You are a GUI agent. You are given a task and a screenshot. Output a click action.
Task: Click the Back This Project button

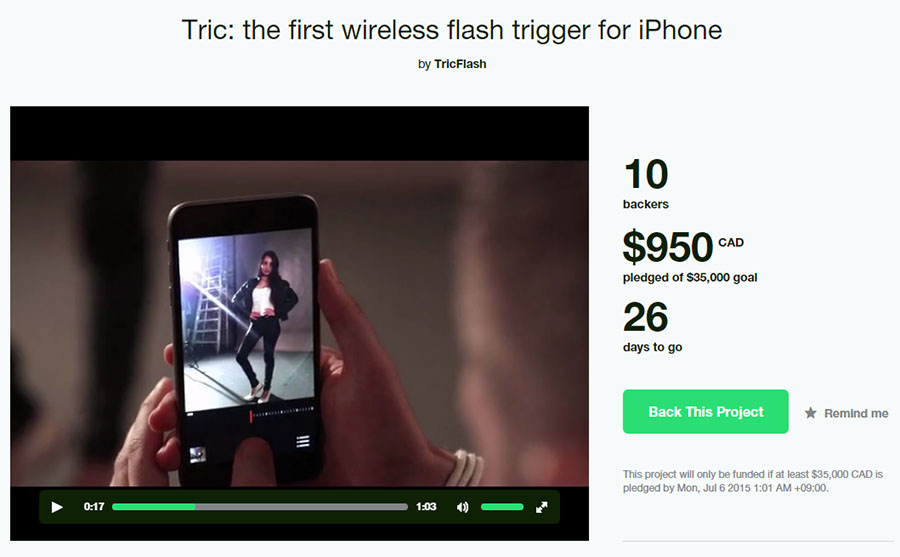[x=705, y=412]
